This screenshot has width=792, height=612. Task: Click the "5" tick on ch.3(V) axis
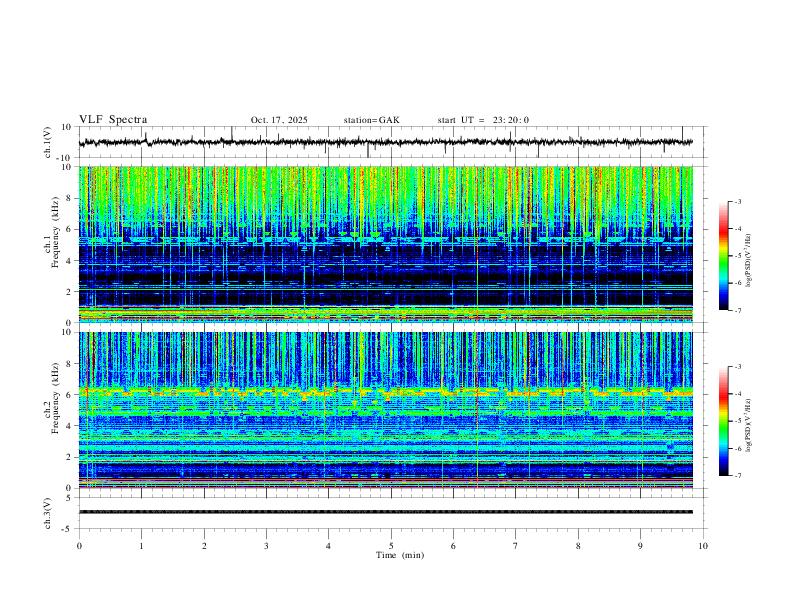pos(69,498)
